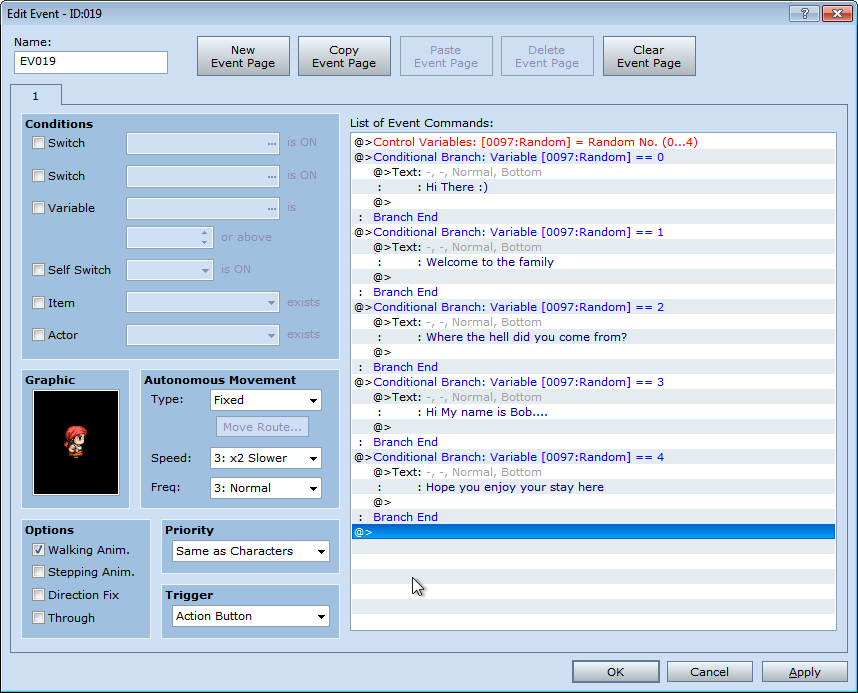The width and height of the screenshot is (858, 693).
Task: Toggle the Direction Fix checkbox
Action: pyautogui.click(x=39, y=595)
